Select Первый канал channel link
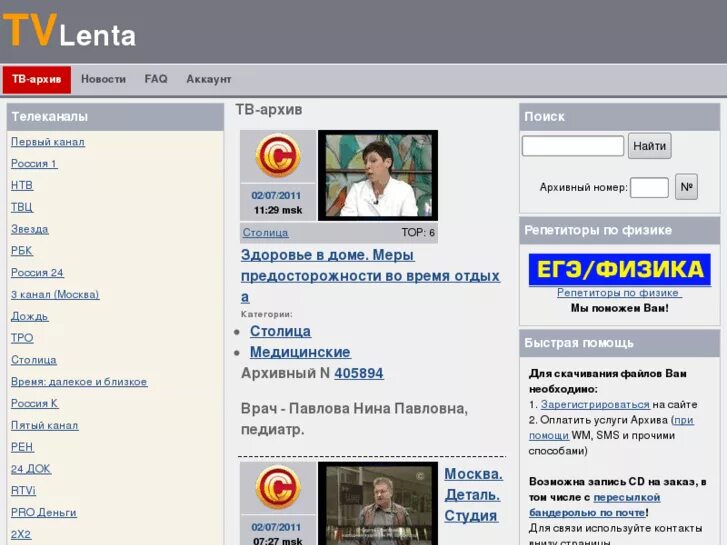The image size is (727, 545). click(x=48, y=142)
